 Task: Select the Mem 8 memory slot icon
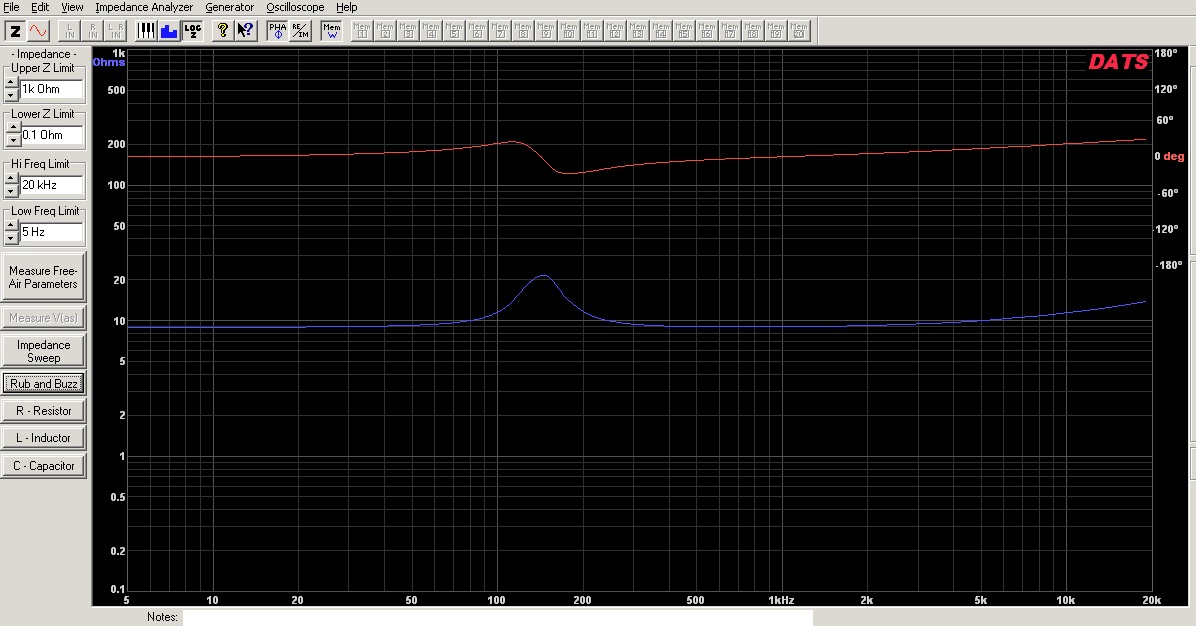(x=522, y=31)
